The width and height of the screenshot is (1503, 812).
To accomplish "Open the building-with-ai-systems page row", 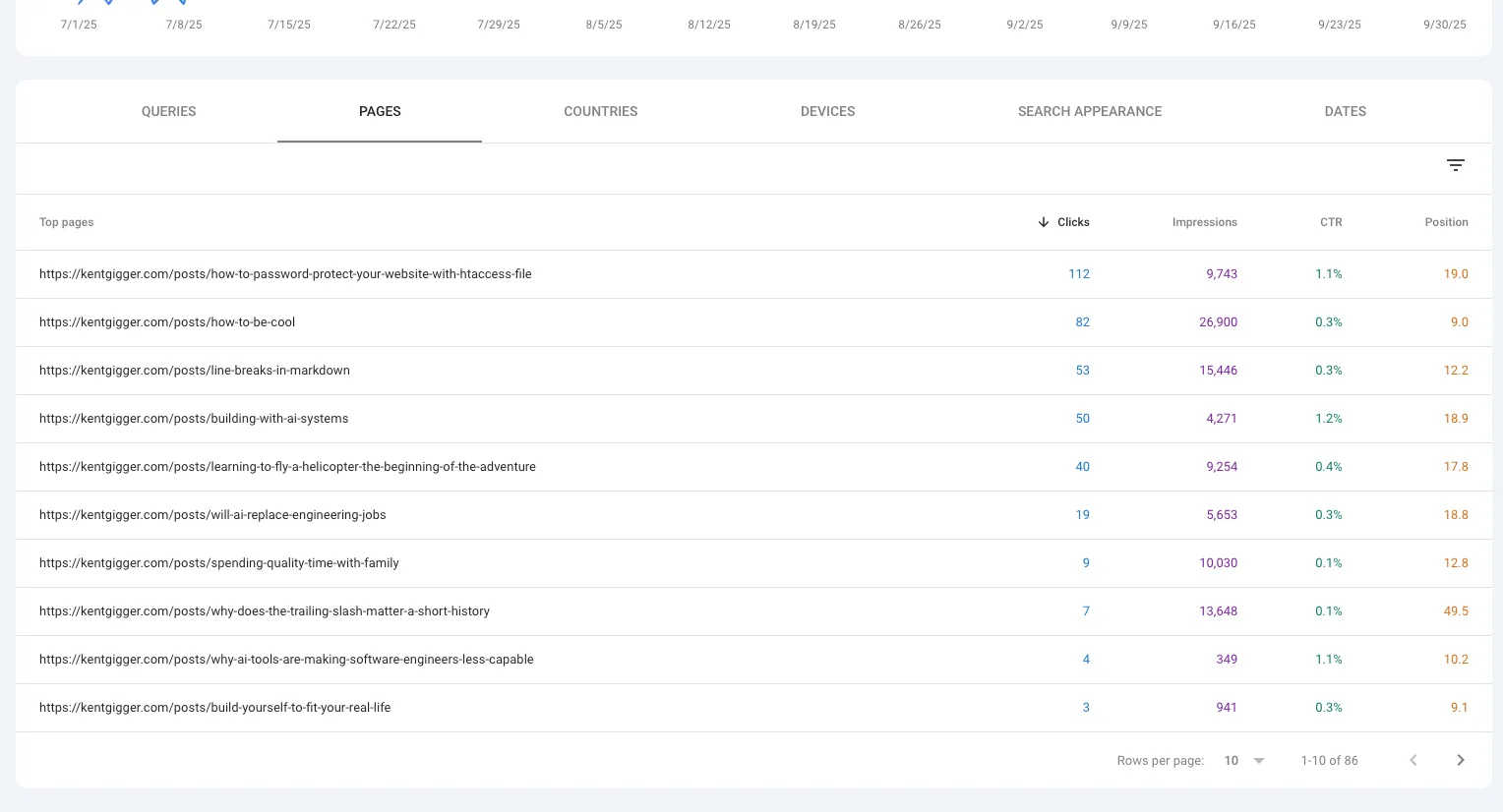I will click(x=194, y=419).
